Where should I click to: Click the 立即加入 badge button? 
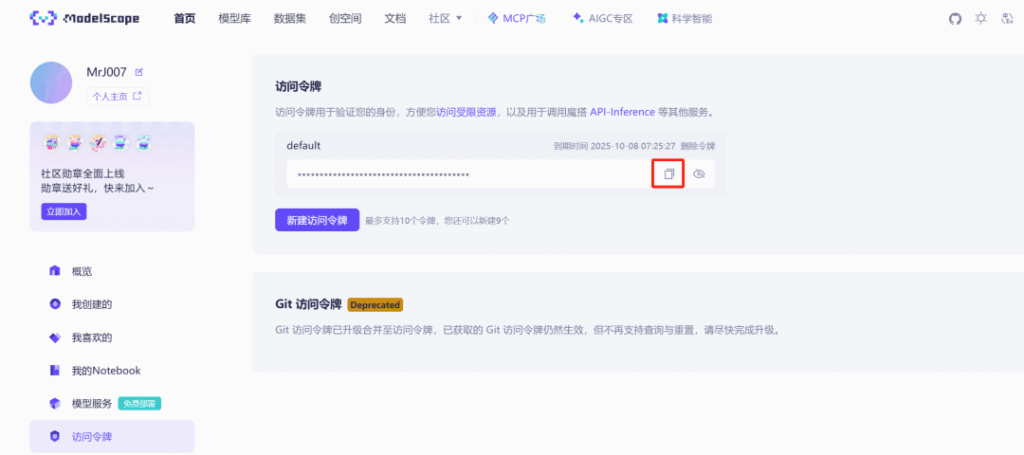[x=63, y=211]
